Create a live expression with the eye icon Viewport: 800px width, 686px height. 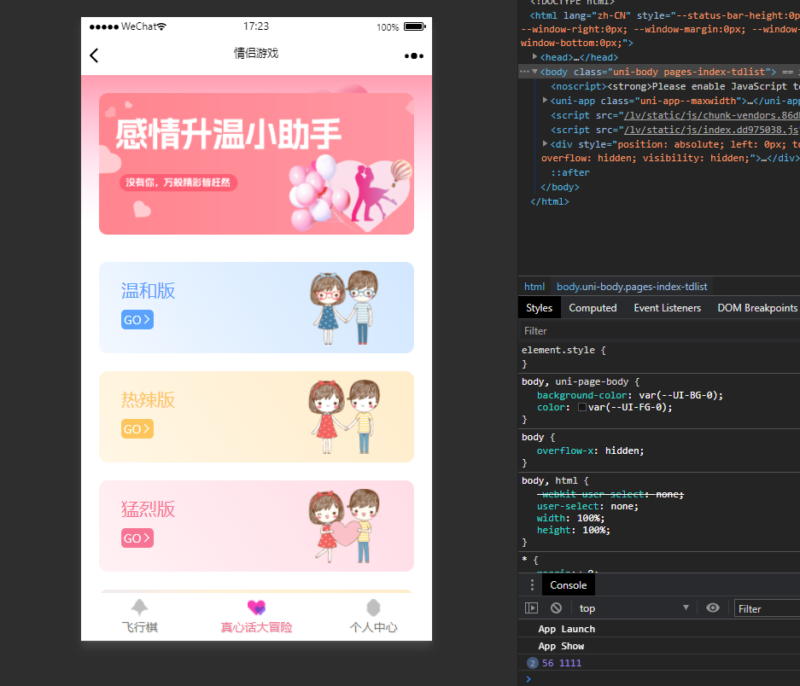point(713,607)
